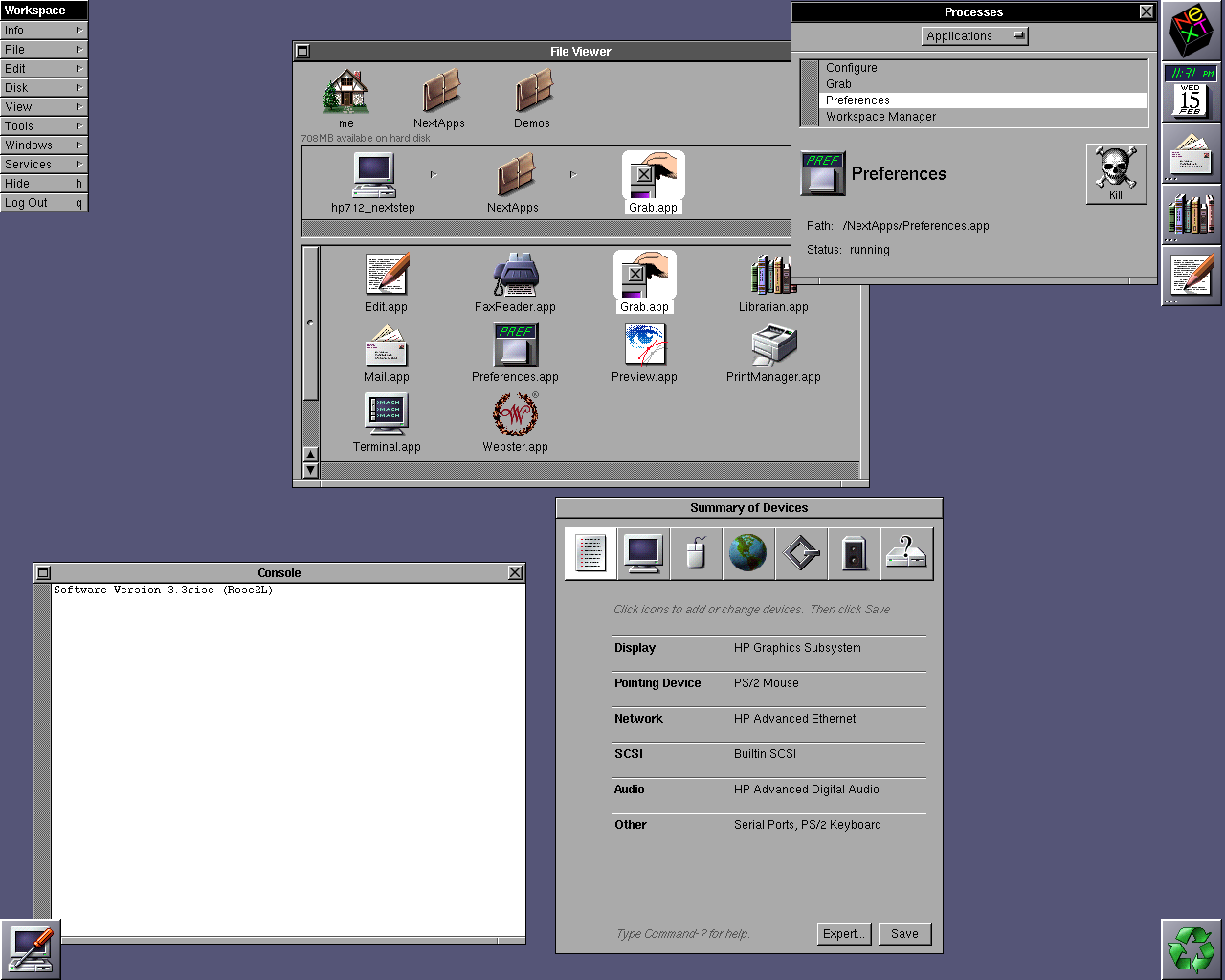Screen dimensions: 1225x980
Task: Click the Expert... button
Action: 845,934
